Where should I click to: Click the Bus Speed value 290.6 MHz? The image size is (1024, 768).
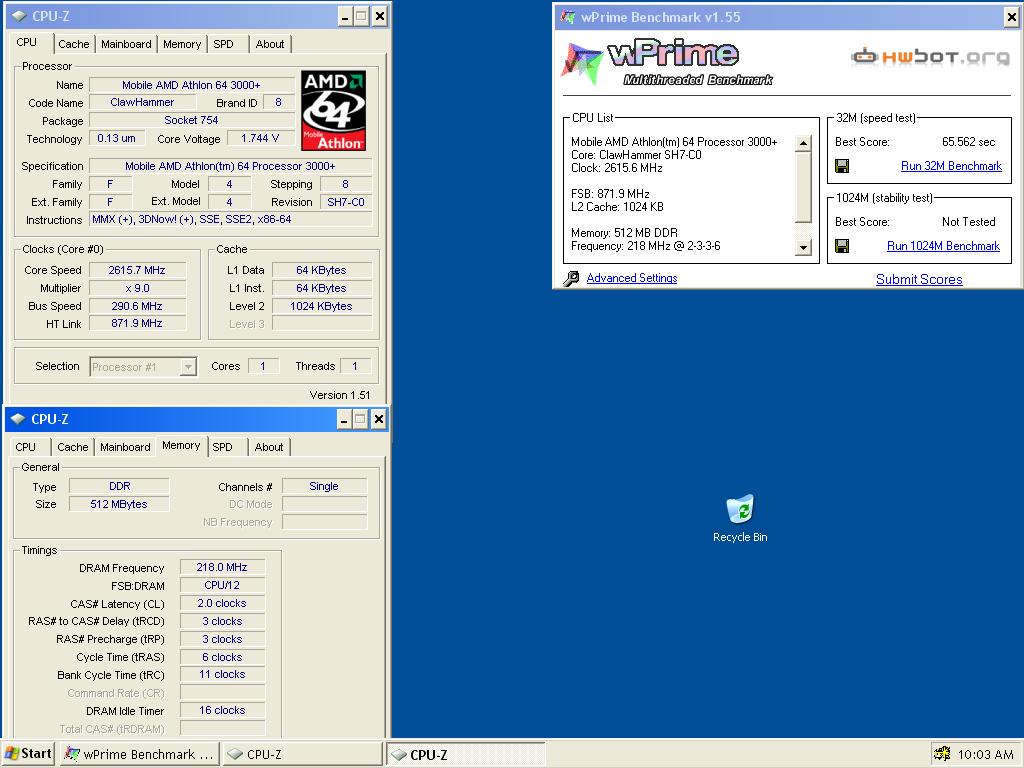[137, 306]
